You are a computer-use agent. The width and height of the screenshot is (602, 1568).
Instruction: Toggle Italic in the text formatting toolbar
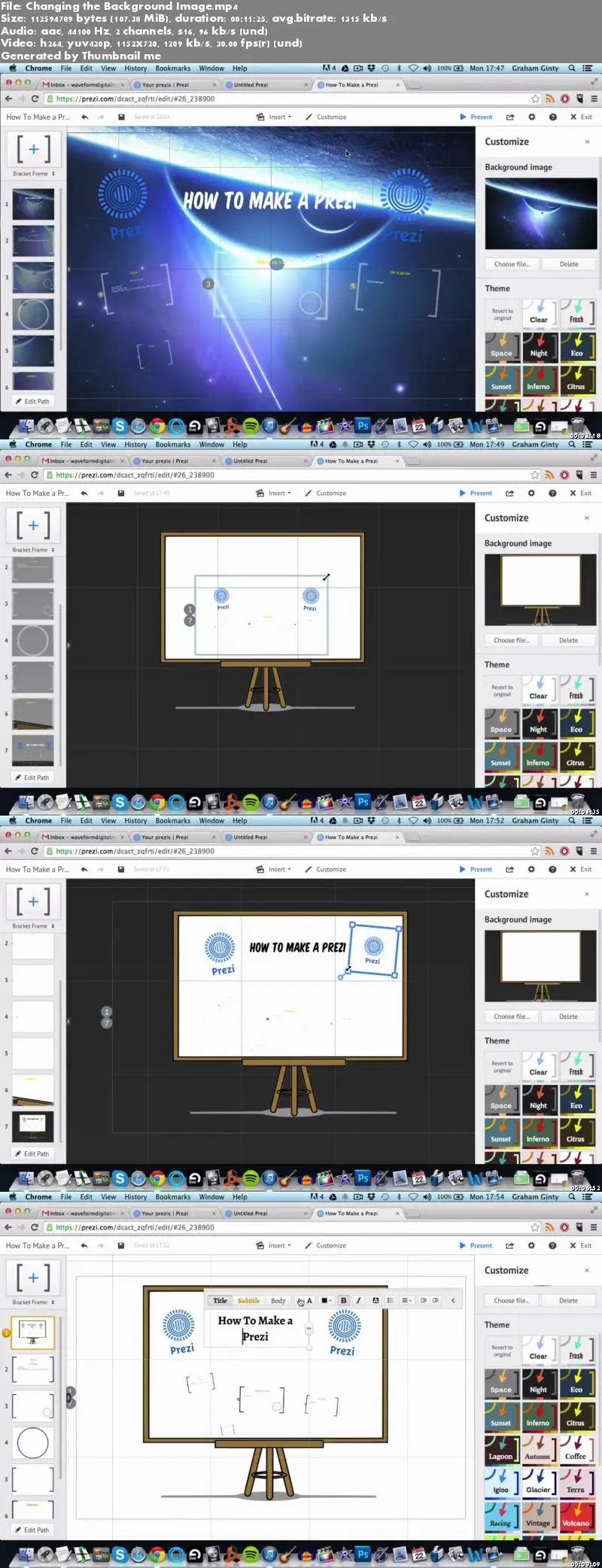coord(358,1300)
